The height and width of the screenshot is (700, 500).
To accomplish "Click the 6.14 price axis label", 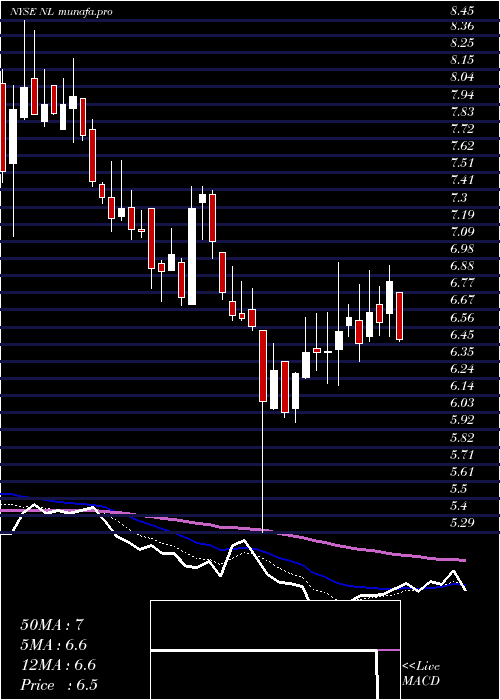I will pos(462,386).
